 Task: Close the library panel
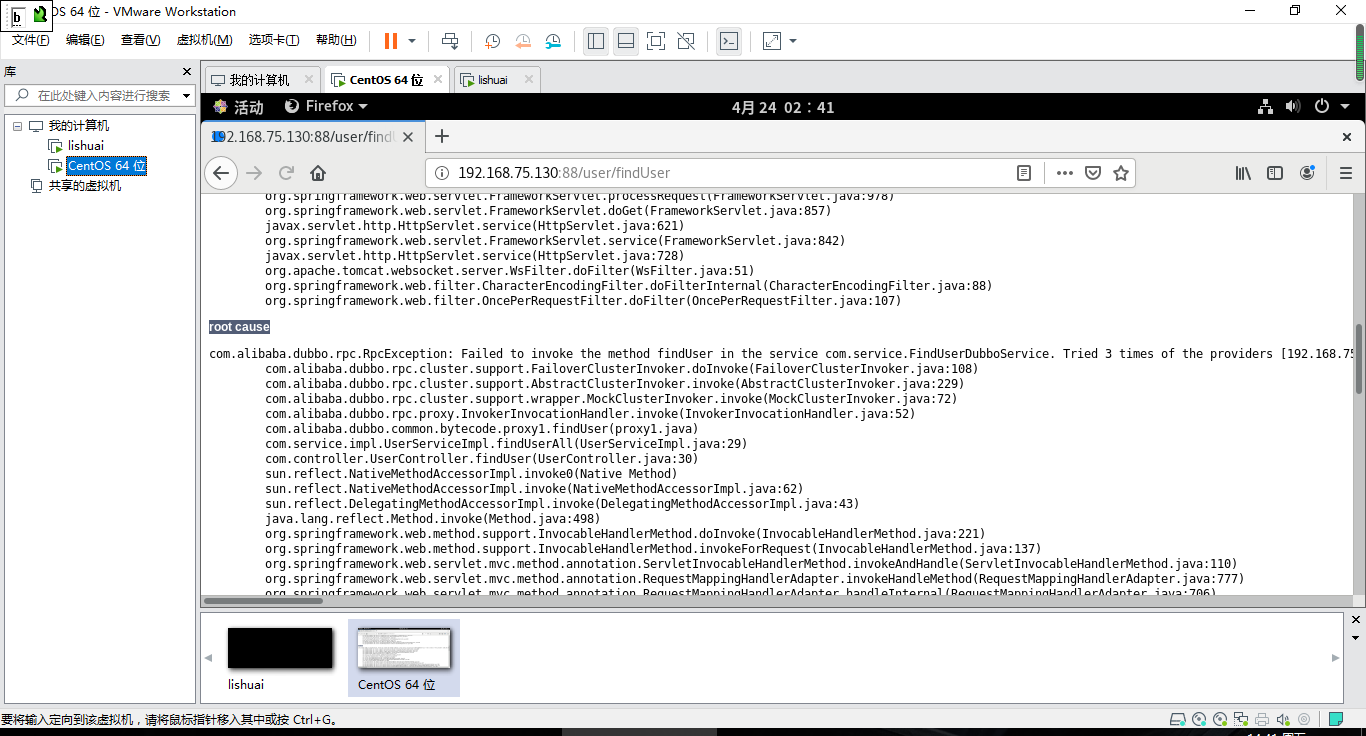click(186, 72)
